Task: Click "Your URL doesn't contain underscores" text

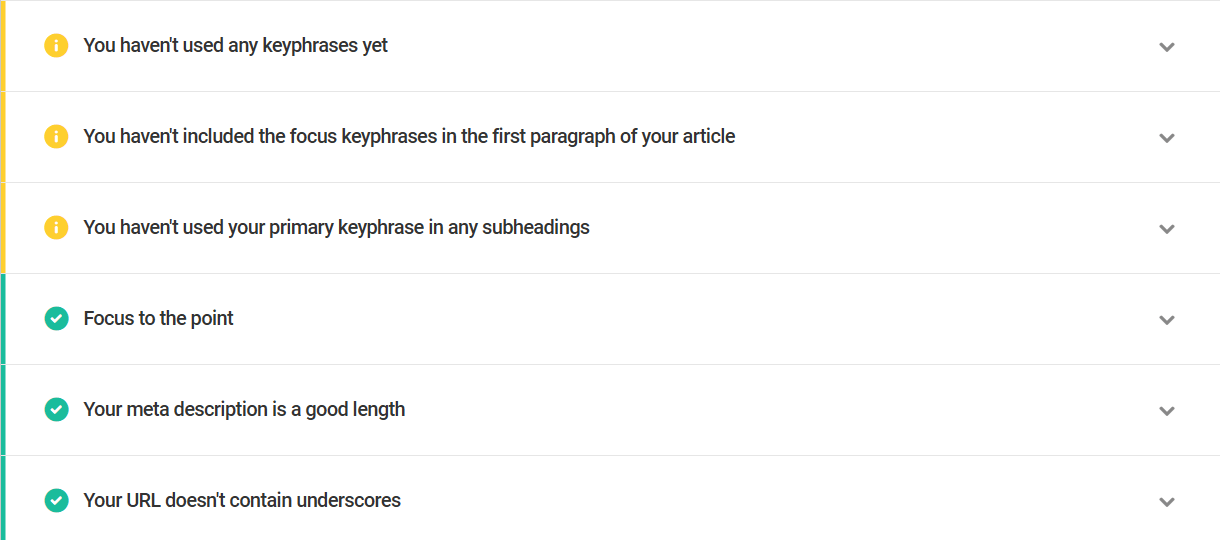Action: (242, 501)
